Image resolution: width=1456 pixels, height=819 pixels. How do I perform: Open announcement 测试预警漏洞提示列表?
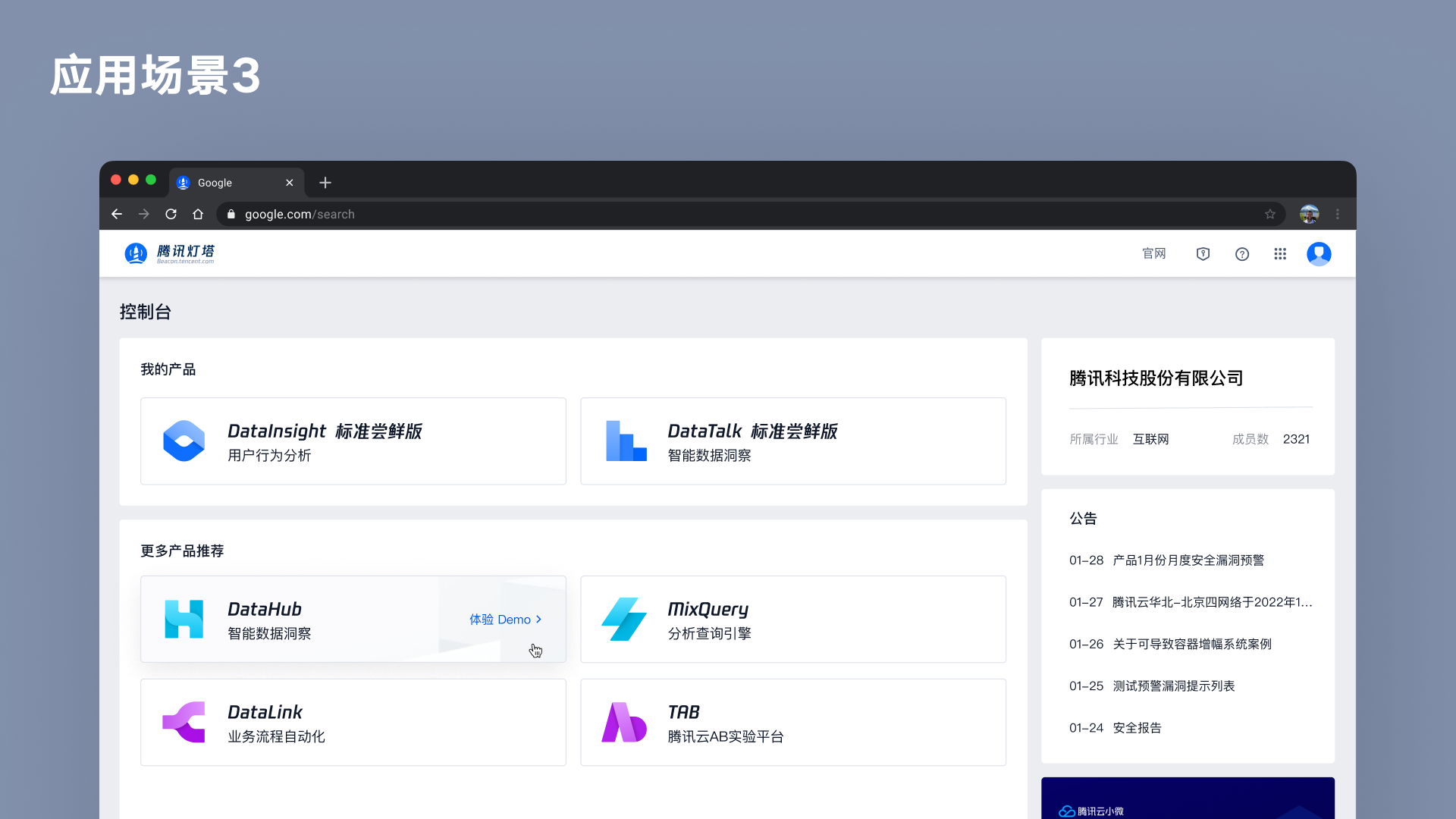[x=1174, y=686]
